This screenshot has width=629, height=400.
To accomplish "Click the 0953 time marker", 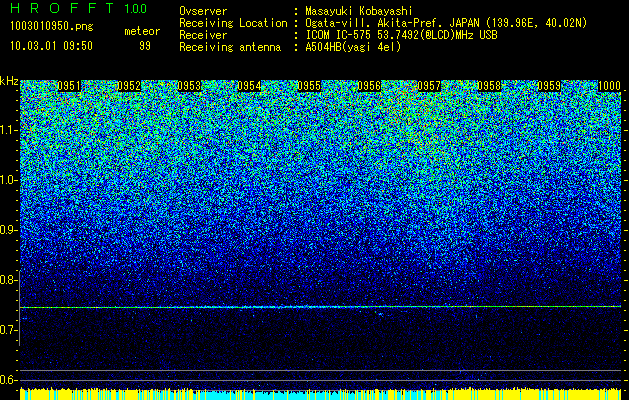I will click(189, 86).
